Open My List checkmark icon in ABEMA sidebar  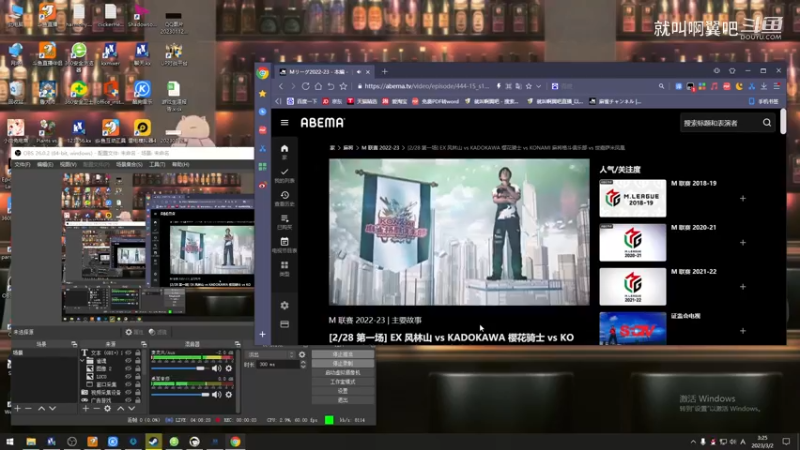(284, 172)
